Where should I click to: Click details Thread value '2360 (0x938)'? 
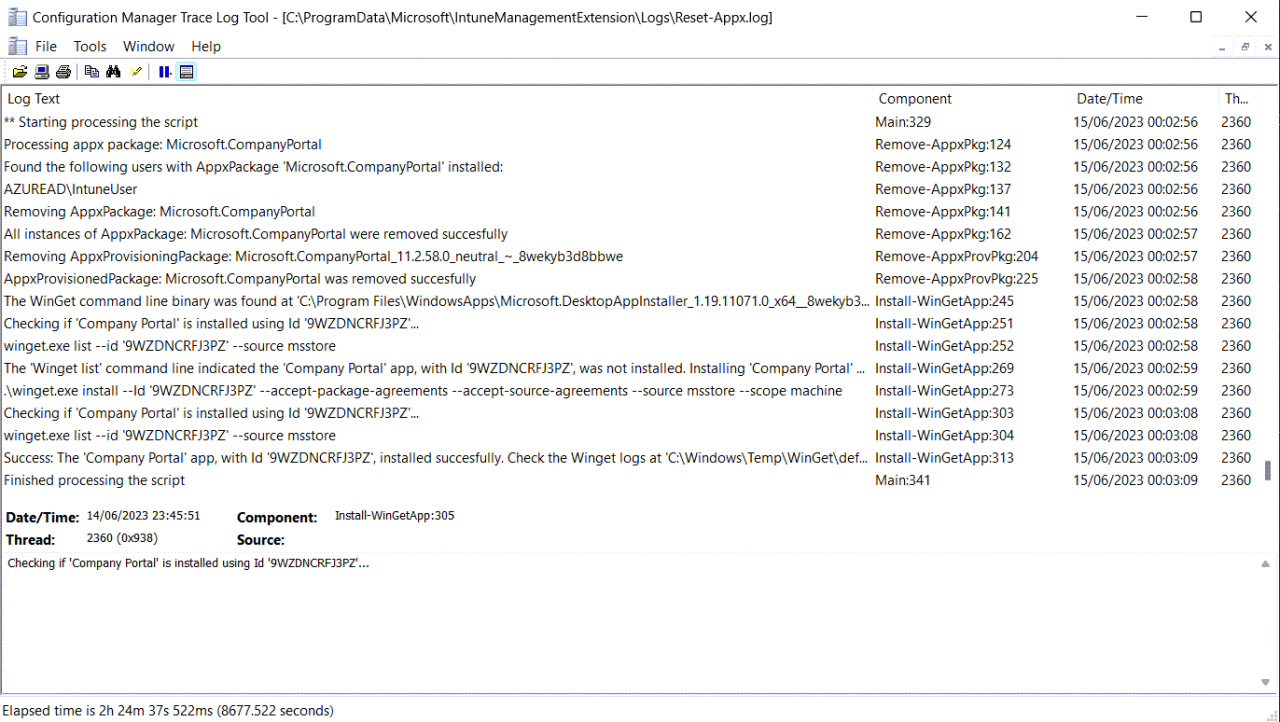click(120, 538)
